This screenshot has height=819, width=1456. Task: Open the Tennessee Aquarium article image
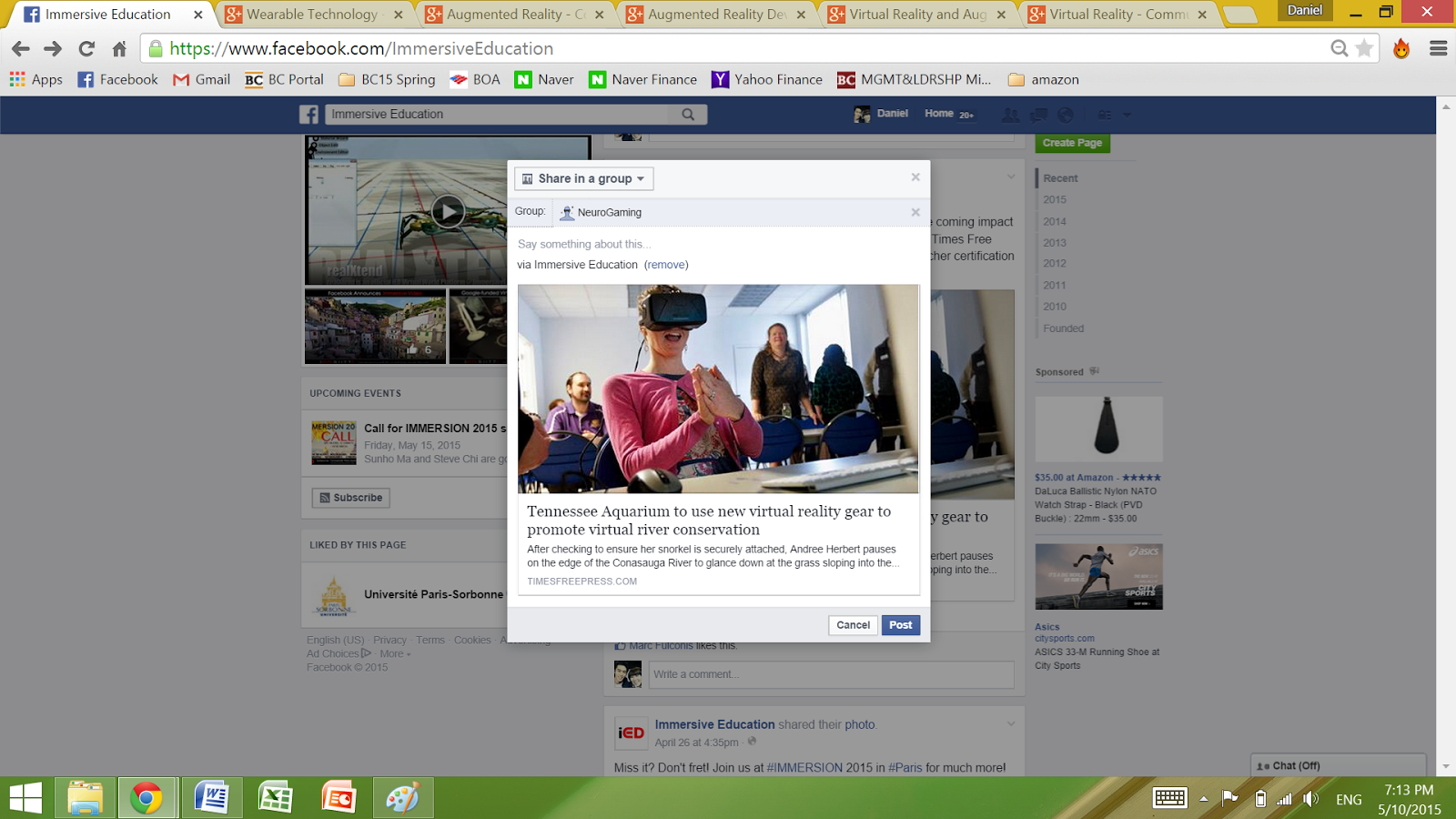(x=718, y=389)
